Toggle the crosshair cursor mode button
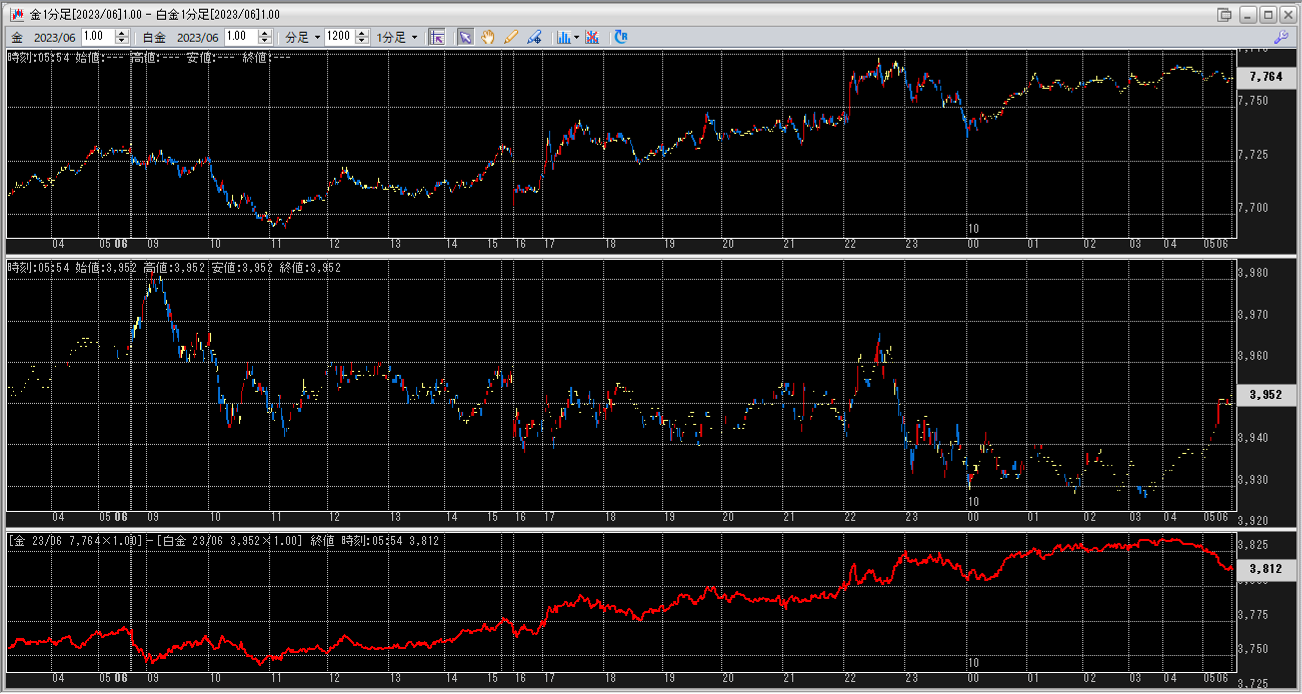Viewport: 1302px width, 694px height. 437,37
